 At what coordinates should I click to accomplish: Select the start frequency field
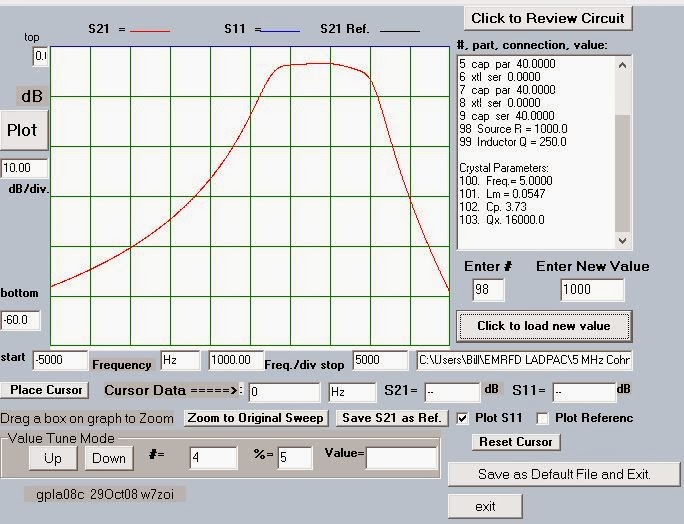[60, 360]
